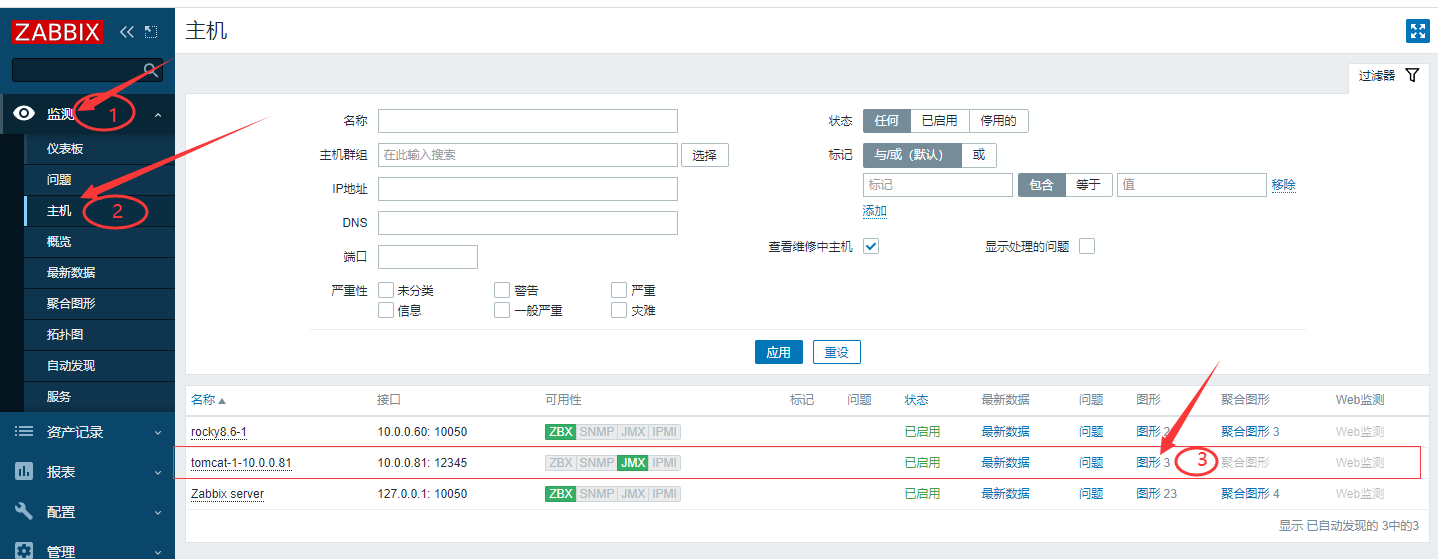Select 任何 status option
Viewport: 1438px width, 559px height.
click(887, 121)
